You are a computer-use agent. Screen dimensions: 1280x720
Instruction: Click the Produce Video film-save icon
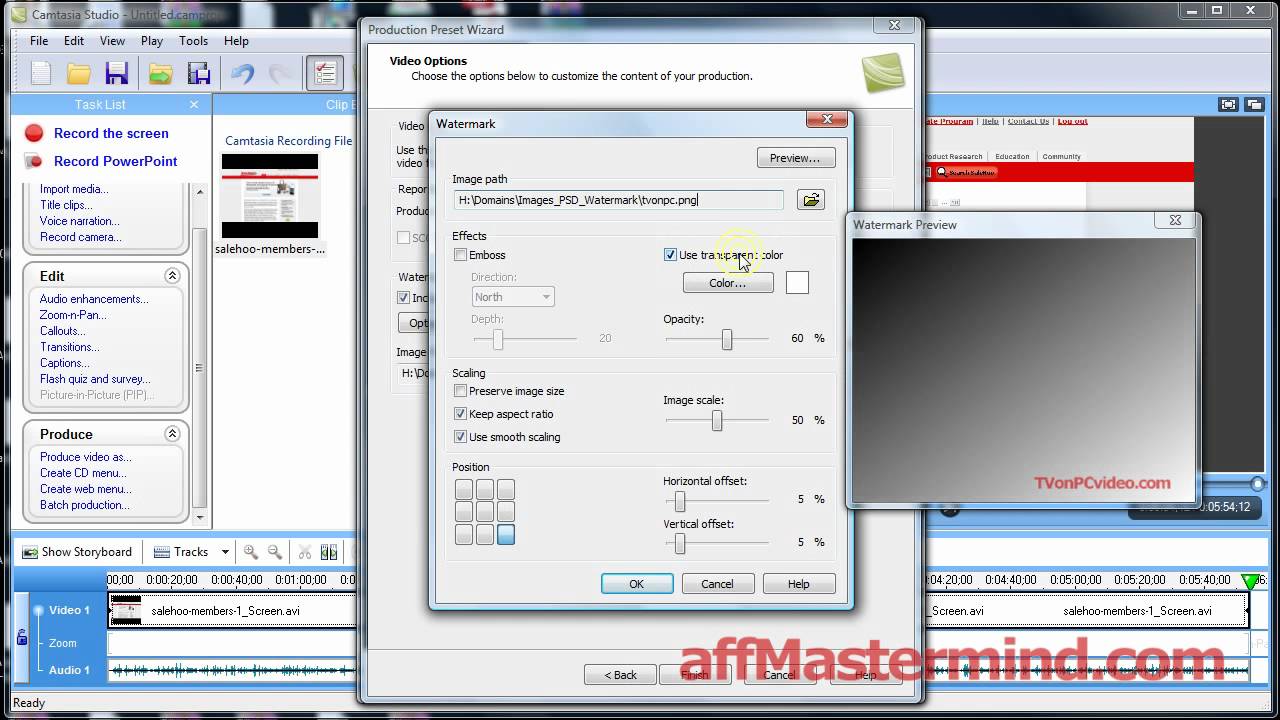point(199,74)
